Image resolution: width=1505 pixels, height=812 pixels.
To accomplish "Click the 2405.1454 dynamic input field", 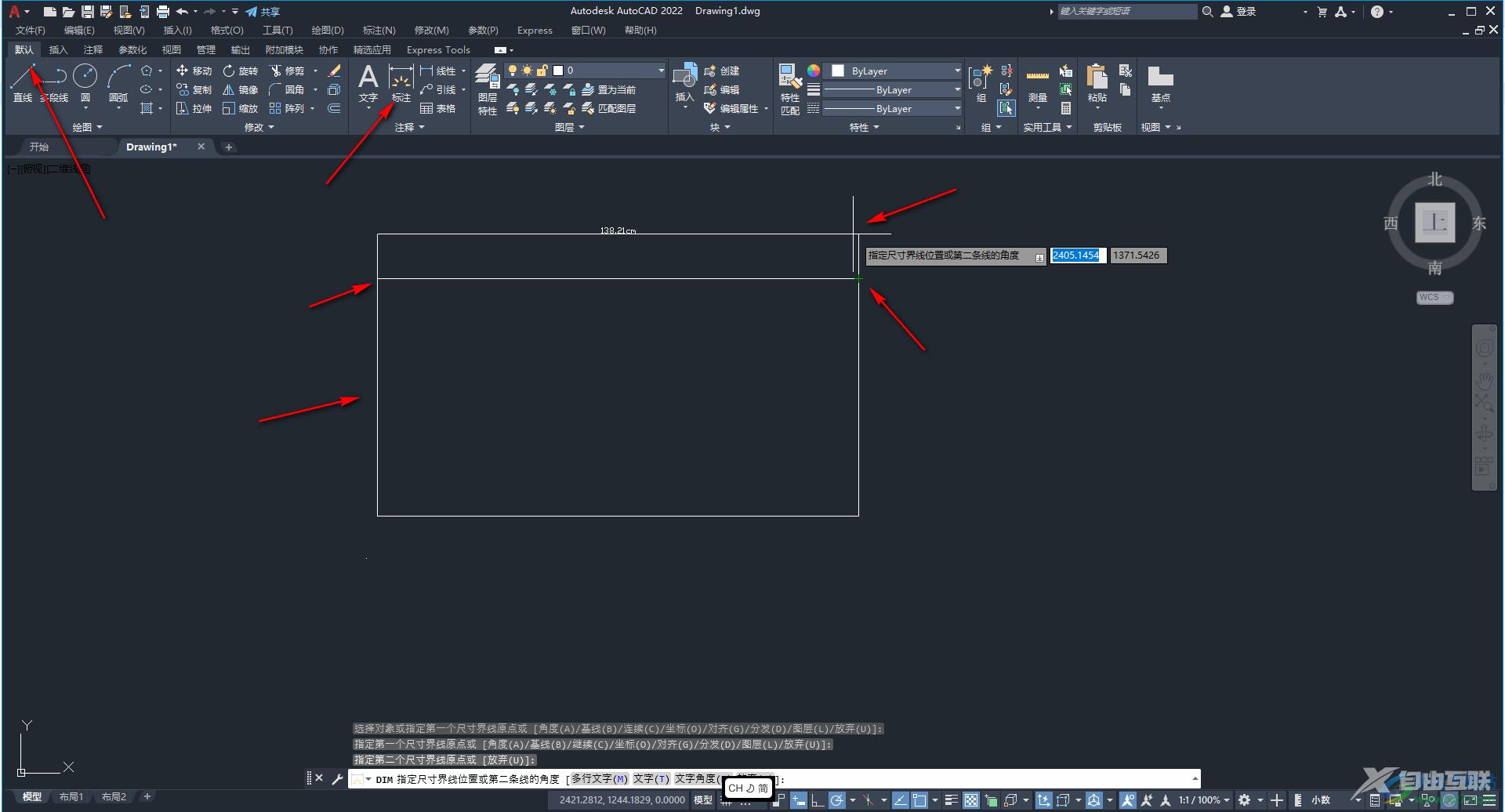I will 1078,256.
